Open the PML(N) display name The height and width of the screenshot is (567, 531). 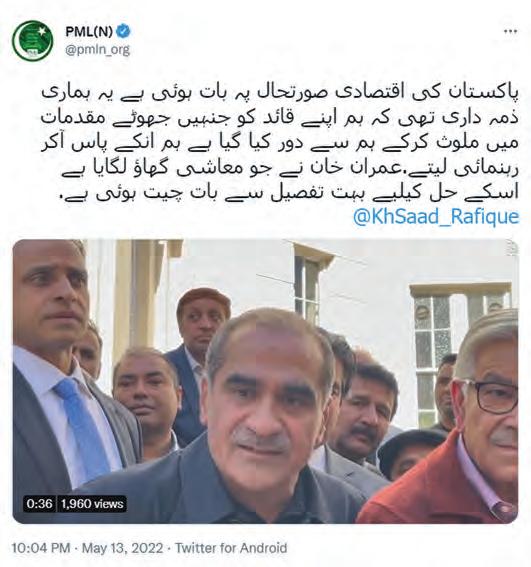(89, 32)
